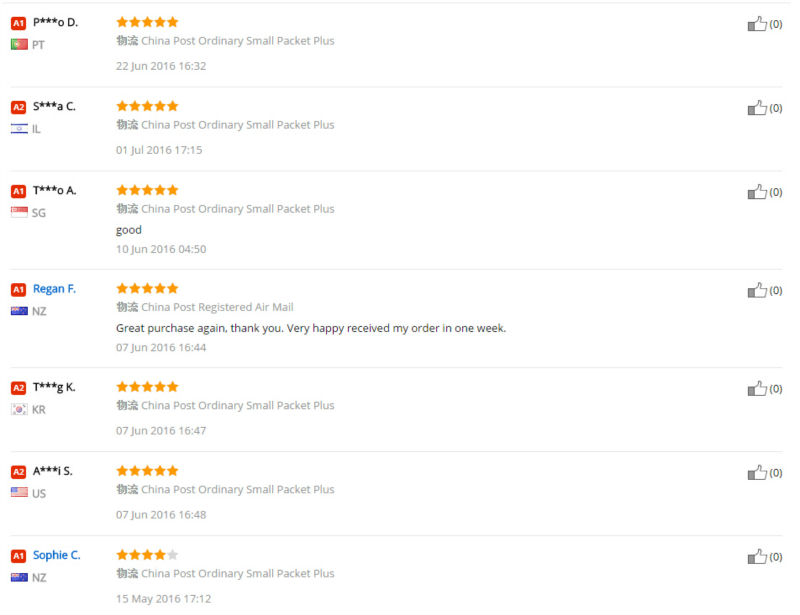
Task: Click thumbs-up icon on P***o D. review
Action: [x=757, y=24]
